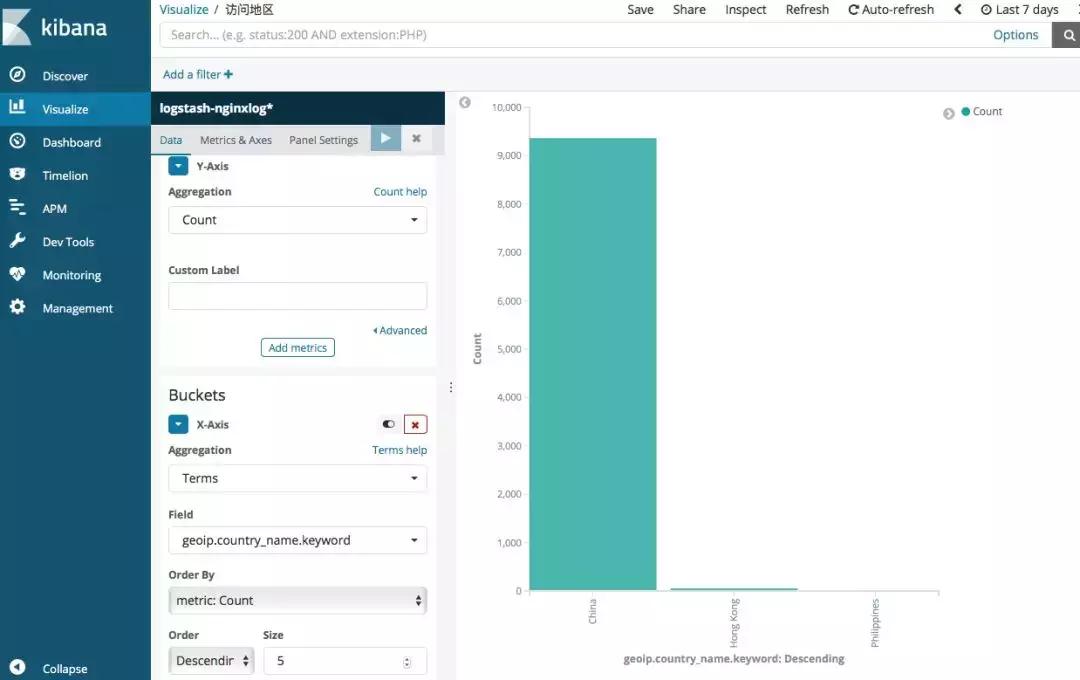1080x680 pixels.
Task: Switch to the Panel Settings tab
Action: tap(323, 139)
